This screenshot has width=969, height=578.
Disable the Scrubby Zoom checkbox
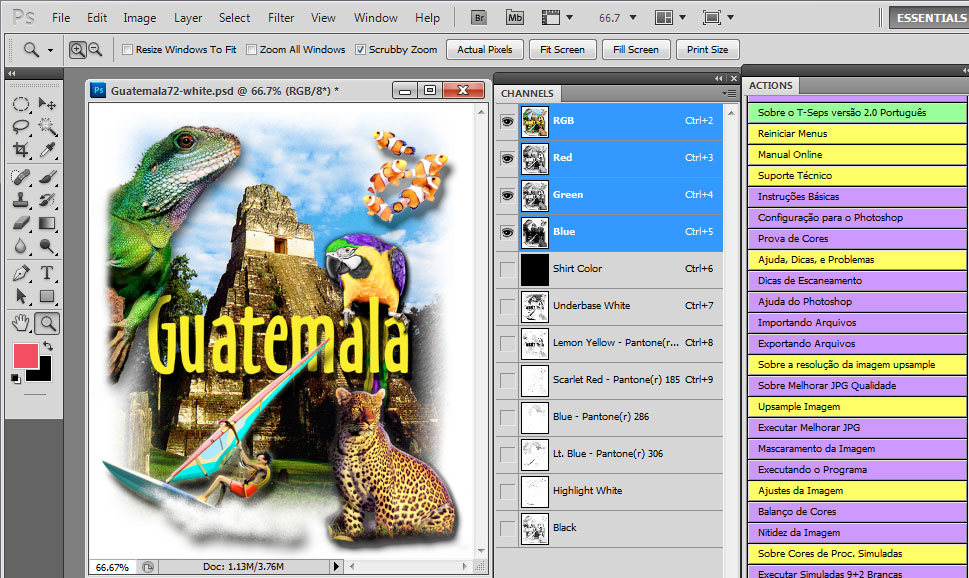(360, 50)
